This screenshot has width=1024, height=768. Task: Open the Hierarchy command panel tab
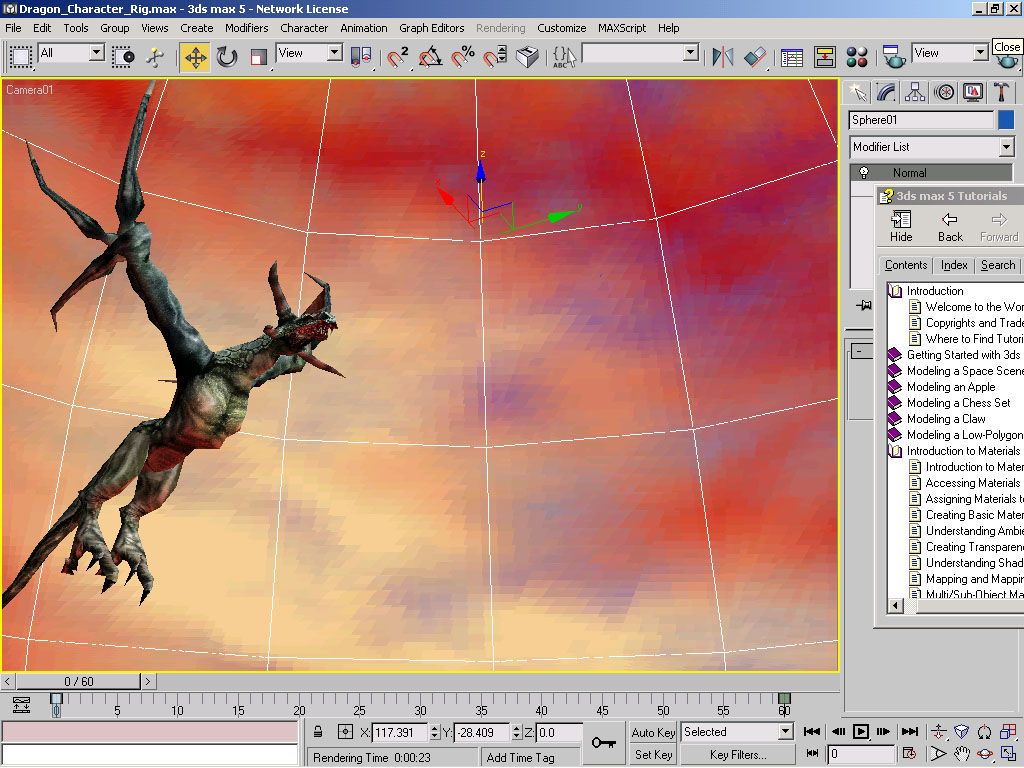tap(915, 93)
